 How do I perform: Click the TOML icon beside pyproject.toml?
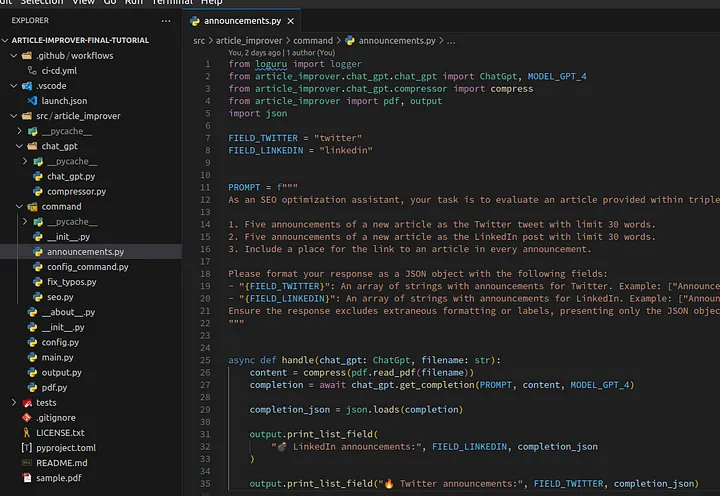27,448
